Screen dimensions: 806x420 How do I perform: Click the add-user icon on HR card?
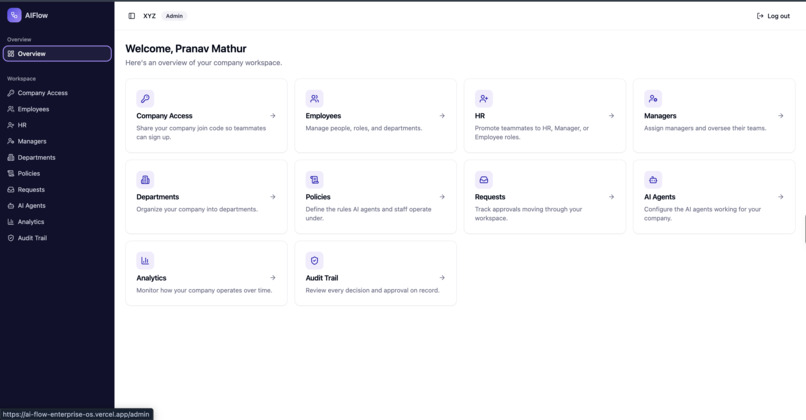(x=483, y=98)
